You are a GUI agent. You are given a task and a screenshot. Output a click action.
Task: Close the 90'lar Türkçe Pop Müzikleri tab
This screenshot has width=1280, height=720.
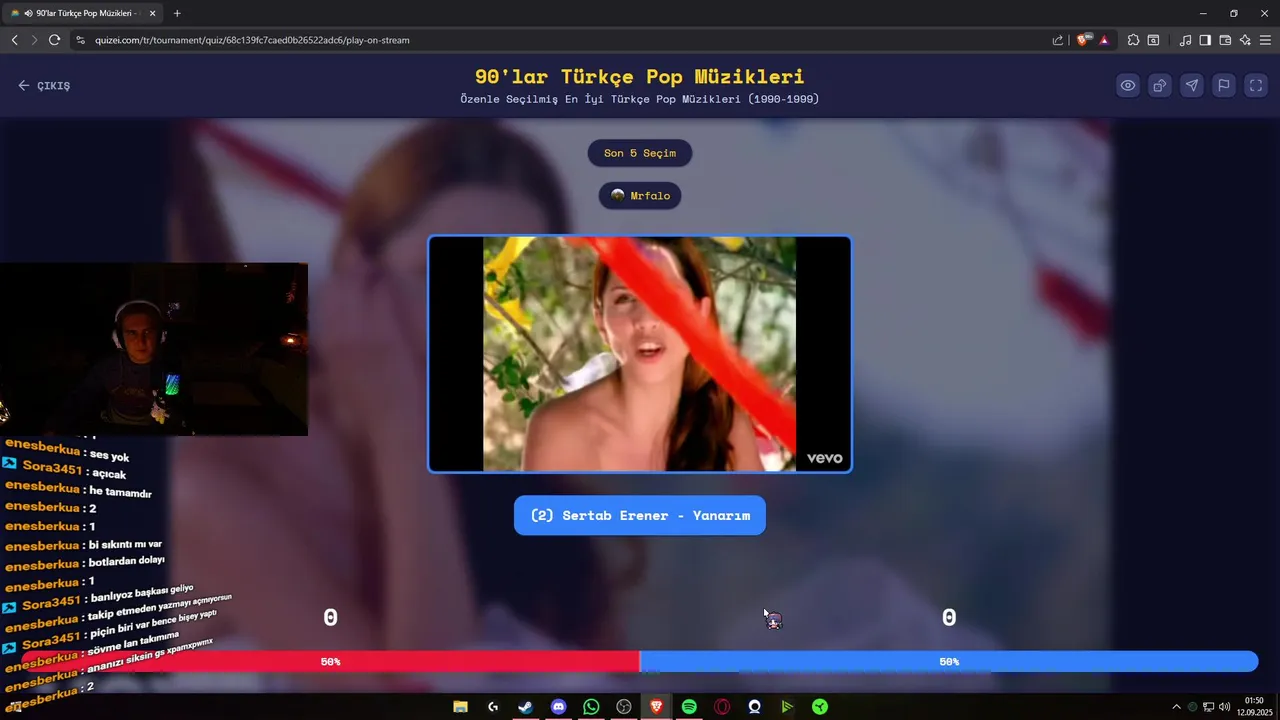[152, 13]
